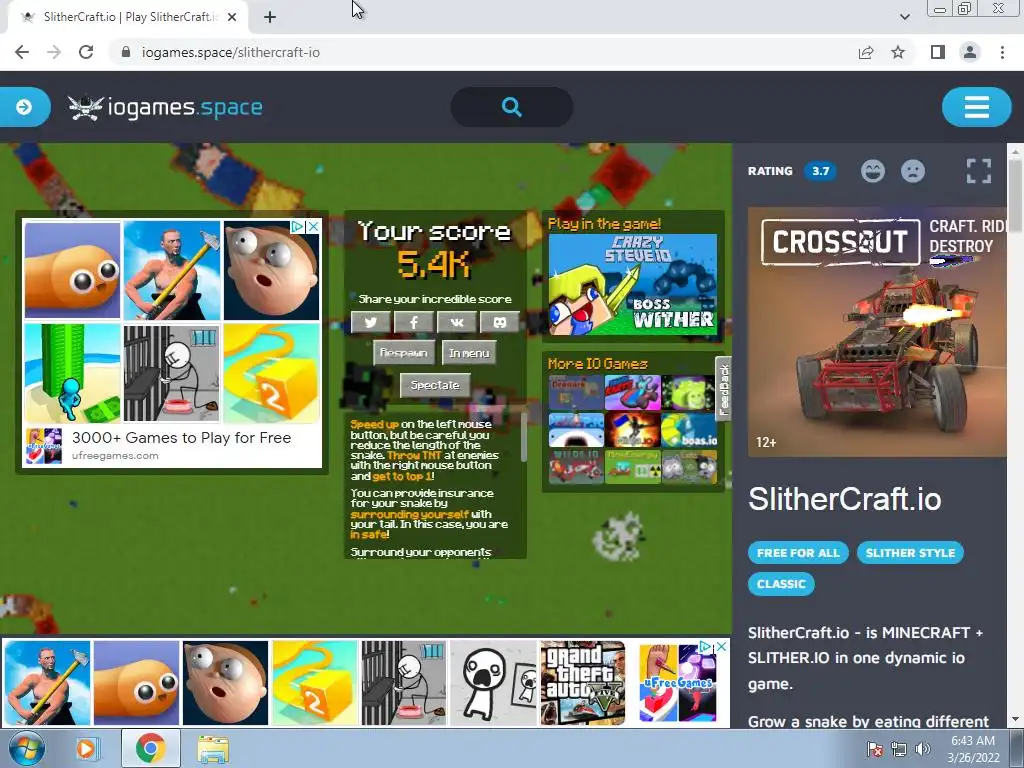Select the SLITHER STYLE tag
The height and width of the screenshot is (768, 1024).
(x=910, y=552)
